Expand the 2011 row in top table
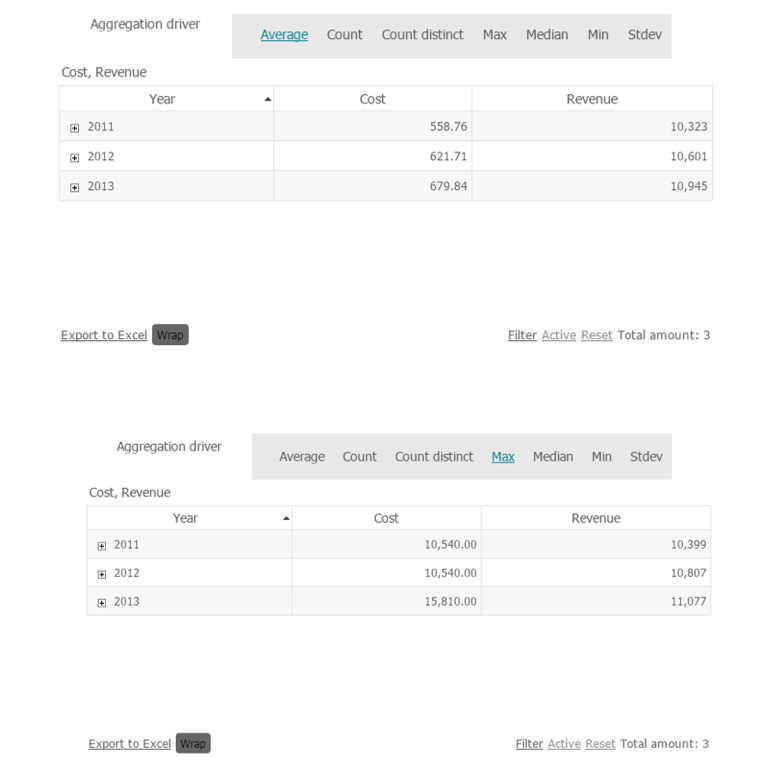 coord(75,128)
